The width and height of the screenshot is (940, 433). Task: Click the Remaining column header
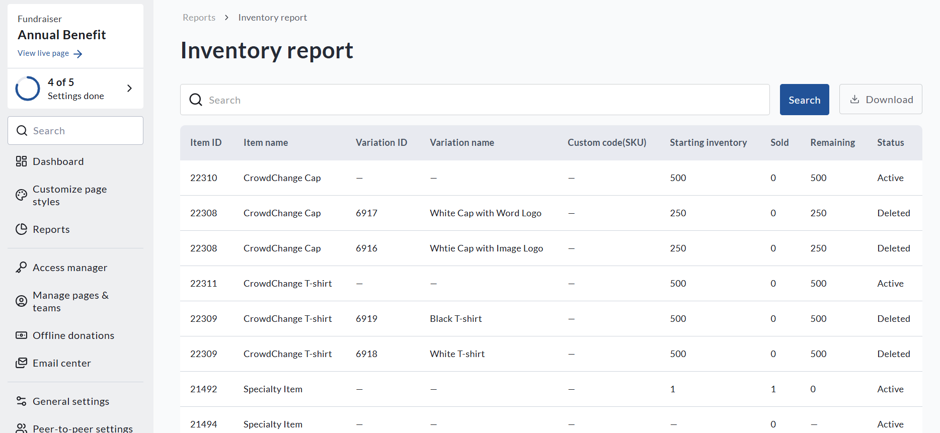click(x=833, y=143)
